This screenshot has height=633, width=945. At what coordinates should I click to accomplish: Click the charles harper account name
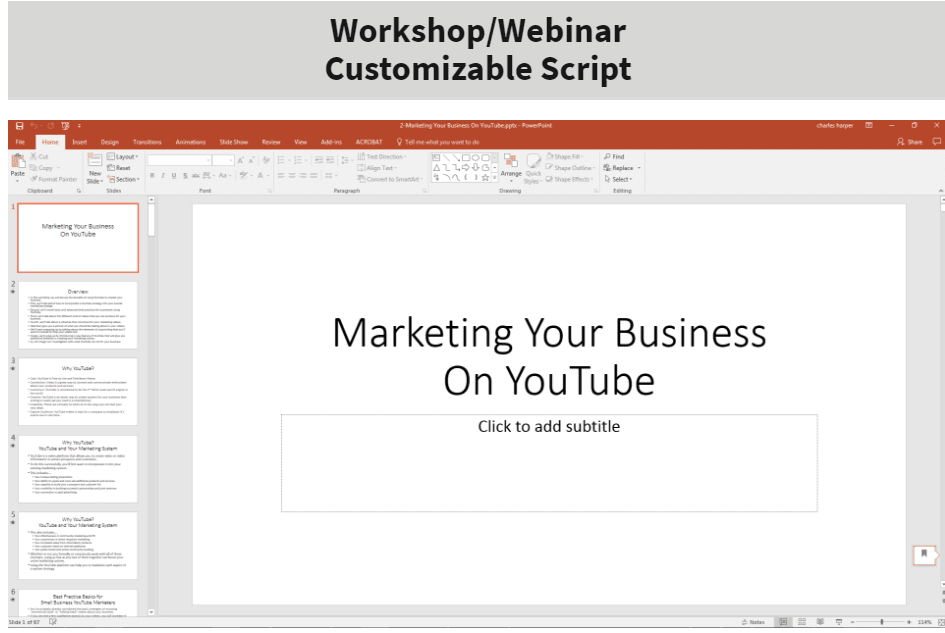point(835,126)
